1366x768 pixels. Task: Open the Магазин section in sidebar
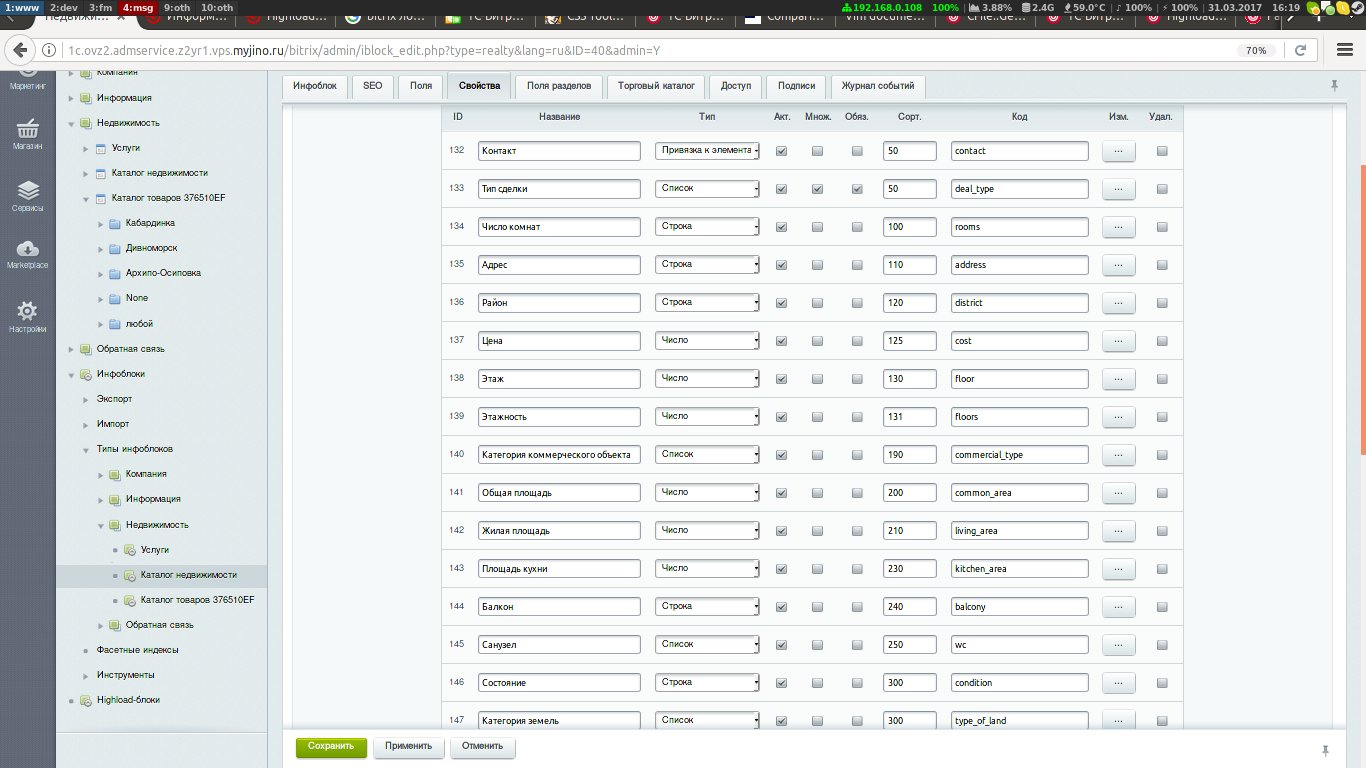[28, 134]
